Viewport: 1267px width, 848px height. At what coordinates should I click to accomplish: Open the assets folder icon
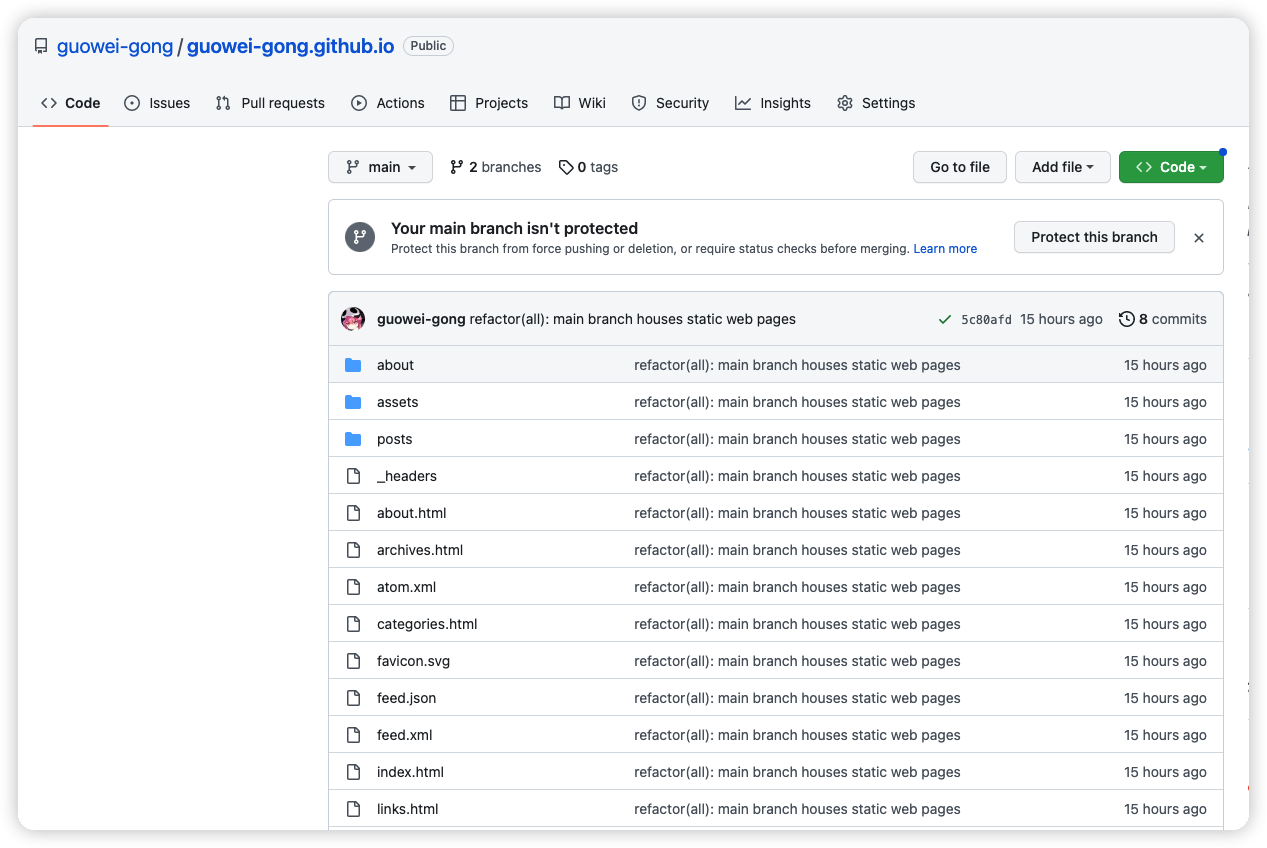click(x=353, y=402)
